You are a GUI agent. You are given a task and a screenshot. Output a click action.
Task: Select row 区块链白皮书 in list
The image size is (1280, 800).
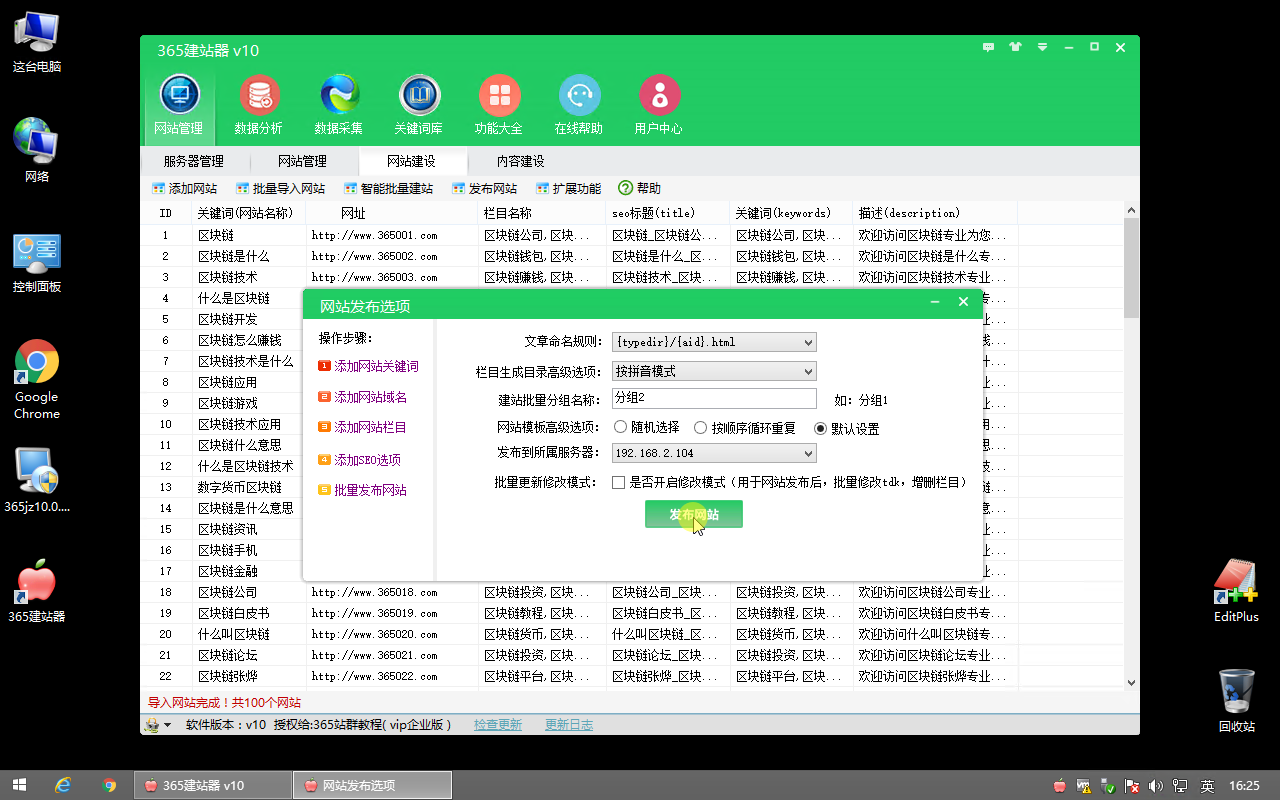point(632,613)
